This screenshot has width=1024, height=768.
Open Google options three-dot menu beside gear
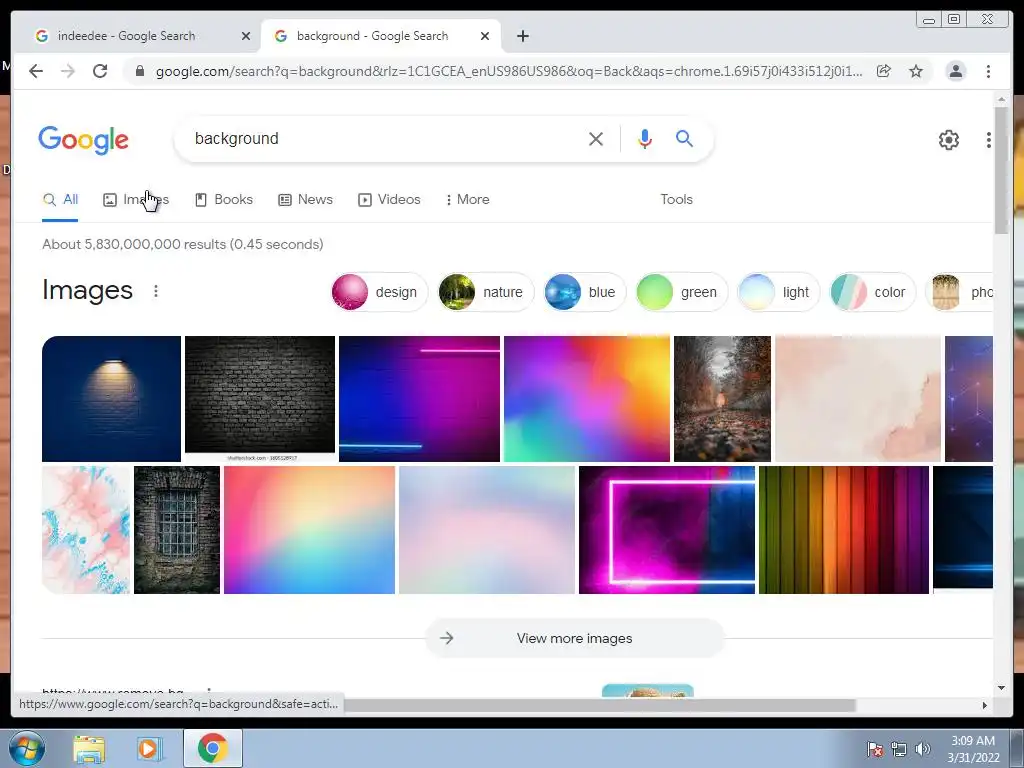click(x=989, y=140)
